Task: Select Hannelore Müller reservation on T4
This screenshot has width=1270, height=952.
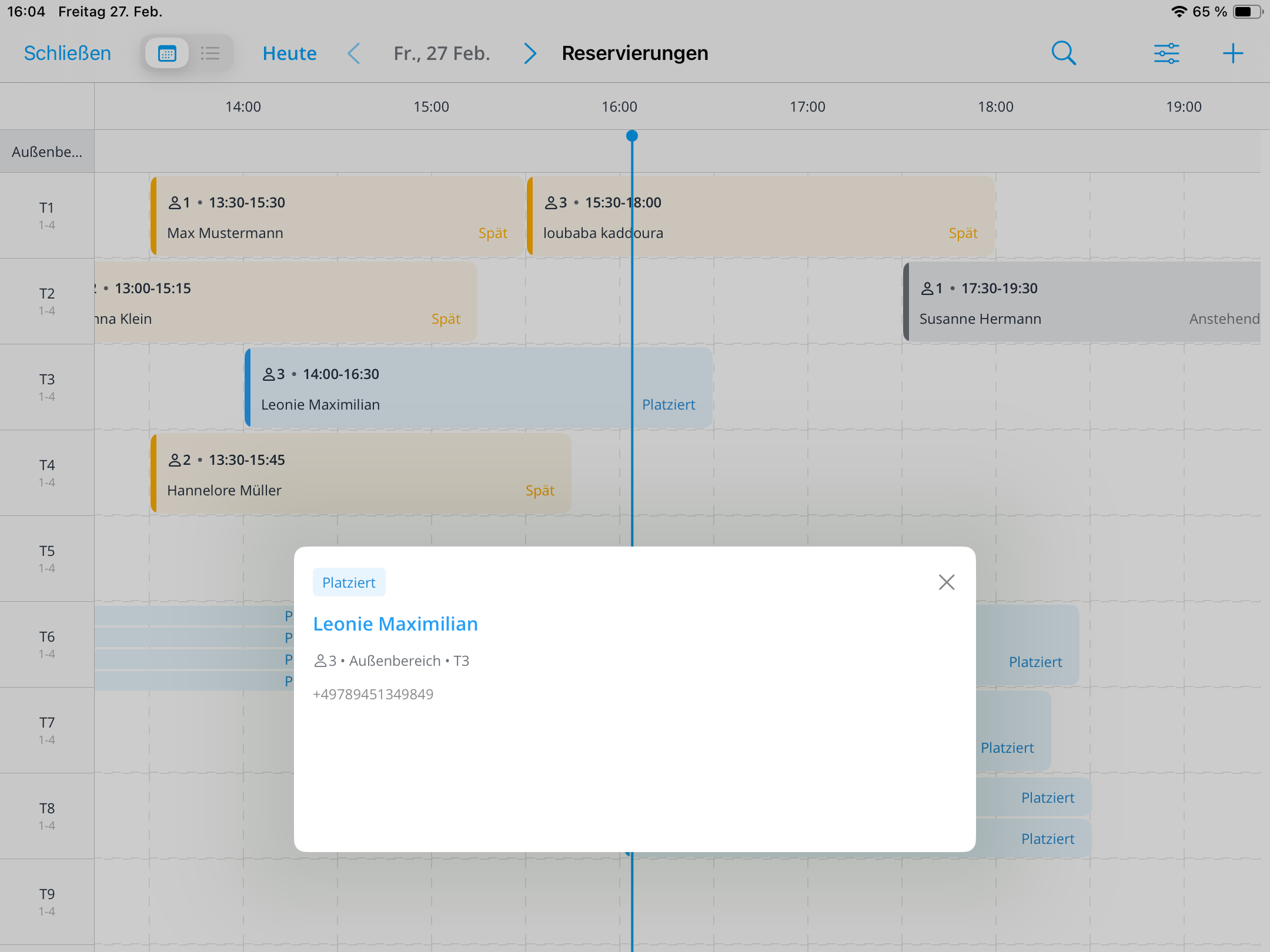Action: point(360,474)
